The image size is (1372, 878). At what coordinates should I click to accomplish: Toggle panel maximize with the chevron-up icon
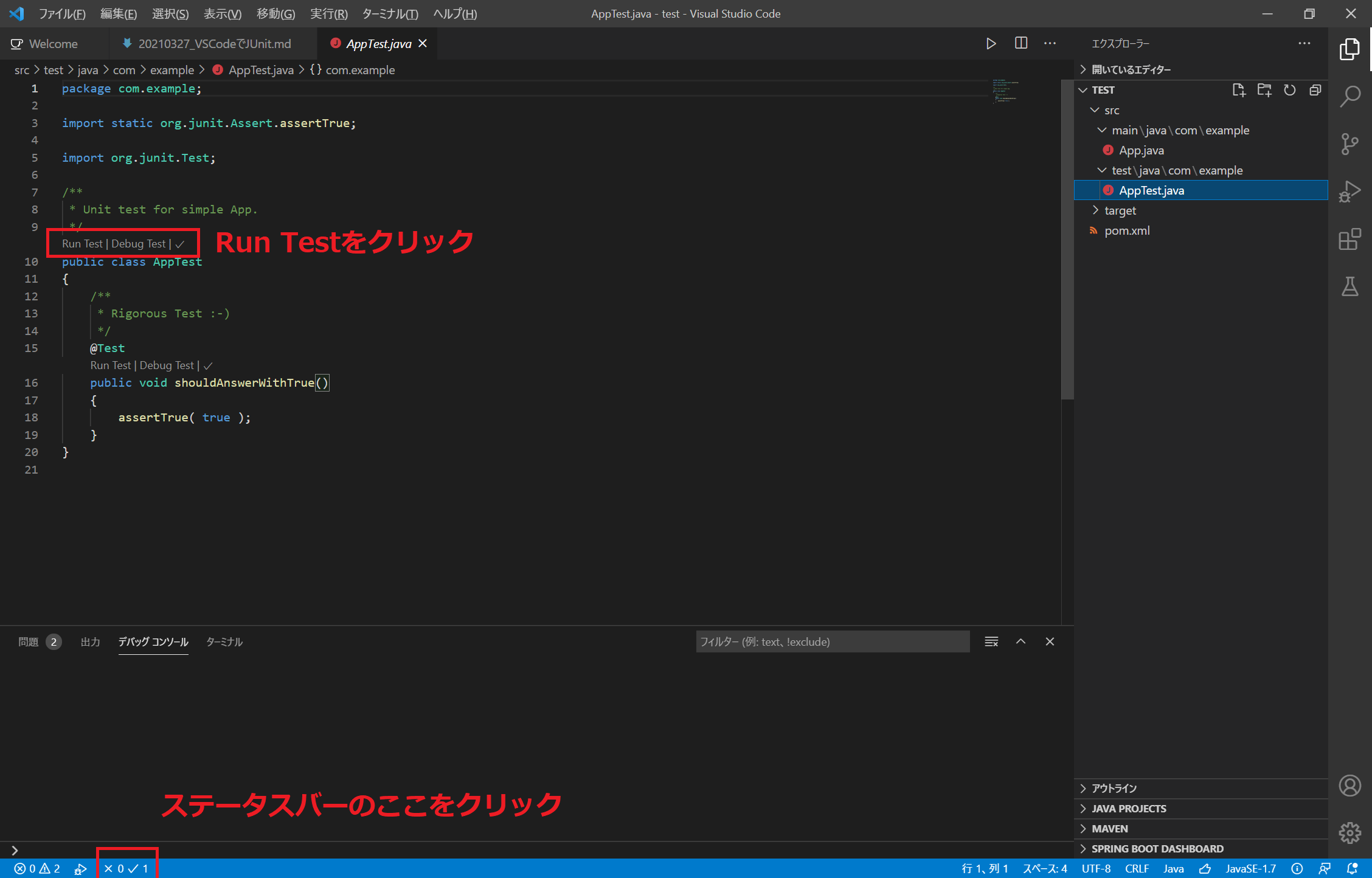point(1020,641)
